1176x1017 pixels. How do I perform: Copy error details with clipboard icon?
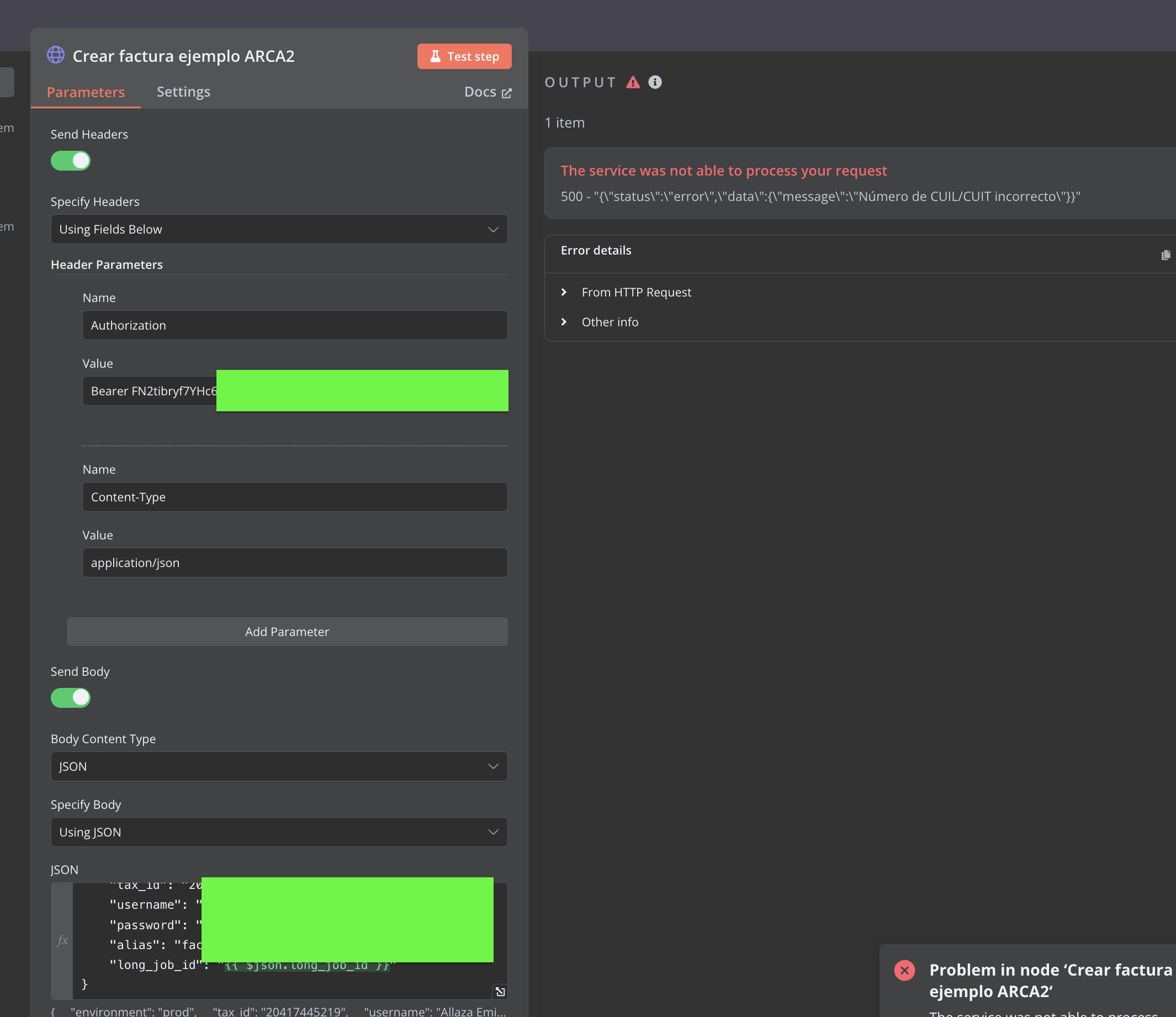pos(1165,255)
